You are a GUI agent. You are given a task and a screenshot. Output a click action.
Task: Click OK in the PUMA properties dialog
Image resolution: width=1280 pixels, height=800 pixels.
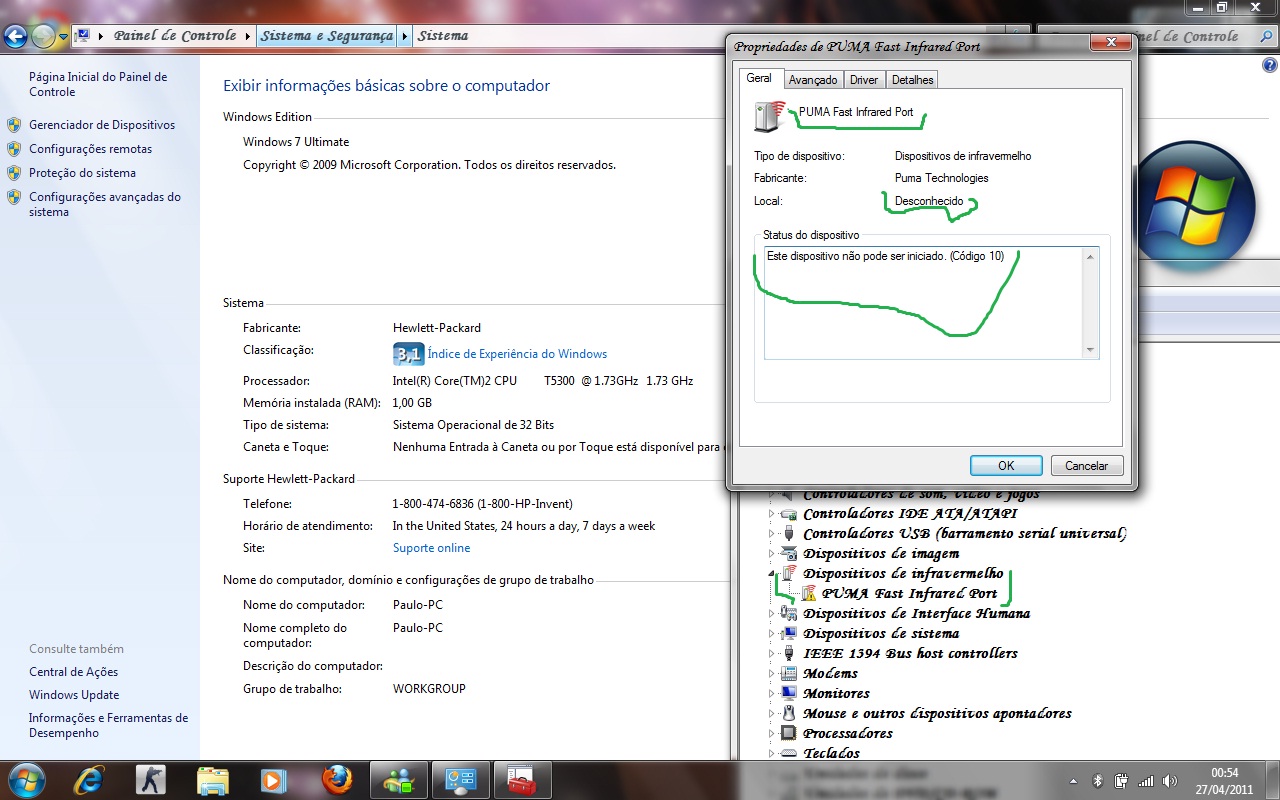click(1006, 466)
